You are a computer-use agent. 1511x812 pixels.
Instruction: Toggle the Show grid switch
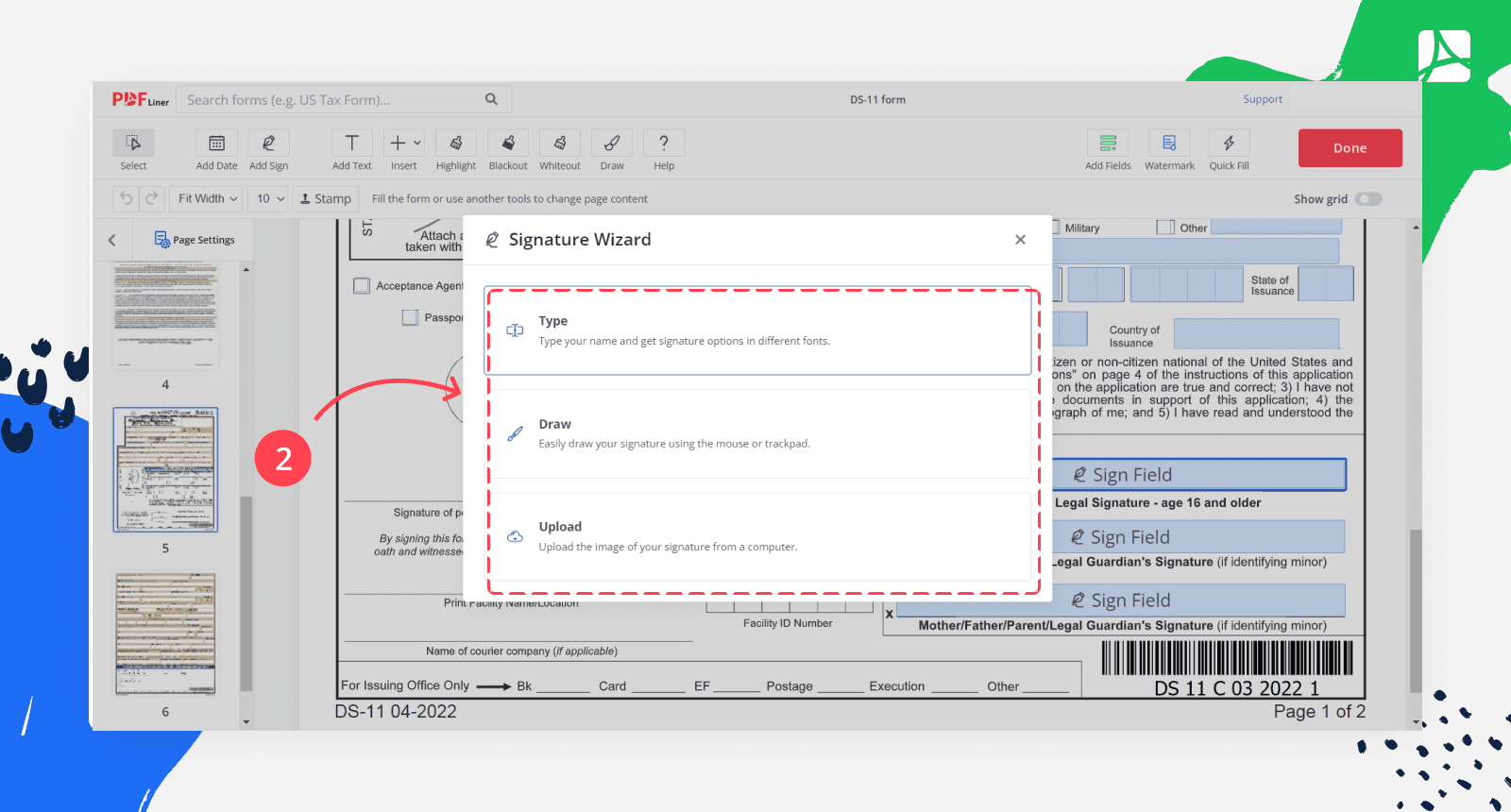[1367, 199]
